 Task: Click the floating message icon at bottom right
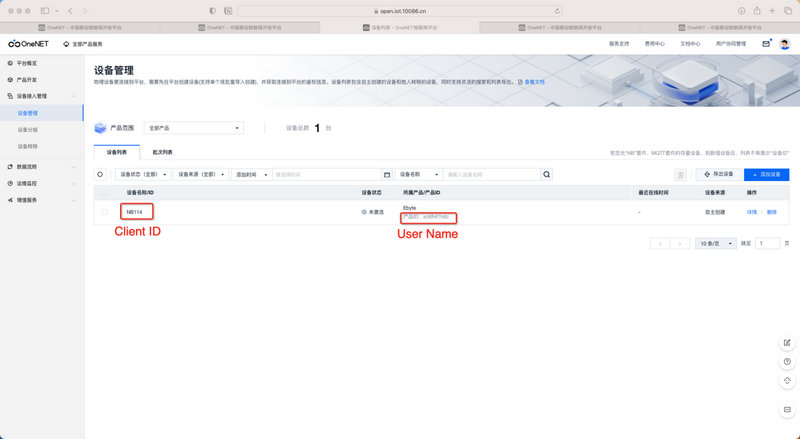tap(787, 409)
